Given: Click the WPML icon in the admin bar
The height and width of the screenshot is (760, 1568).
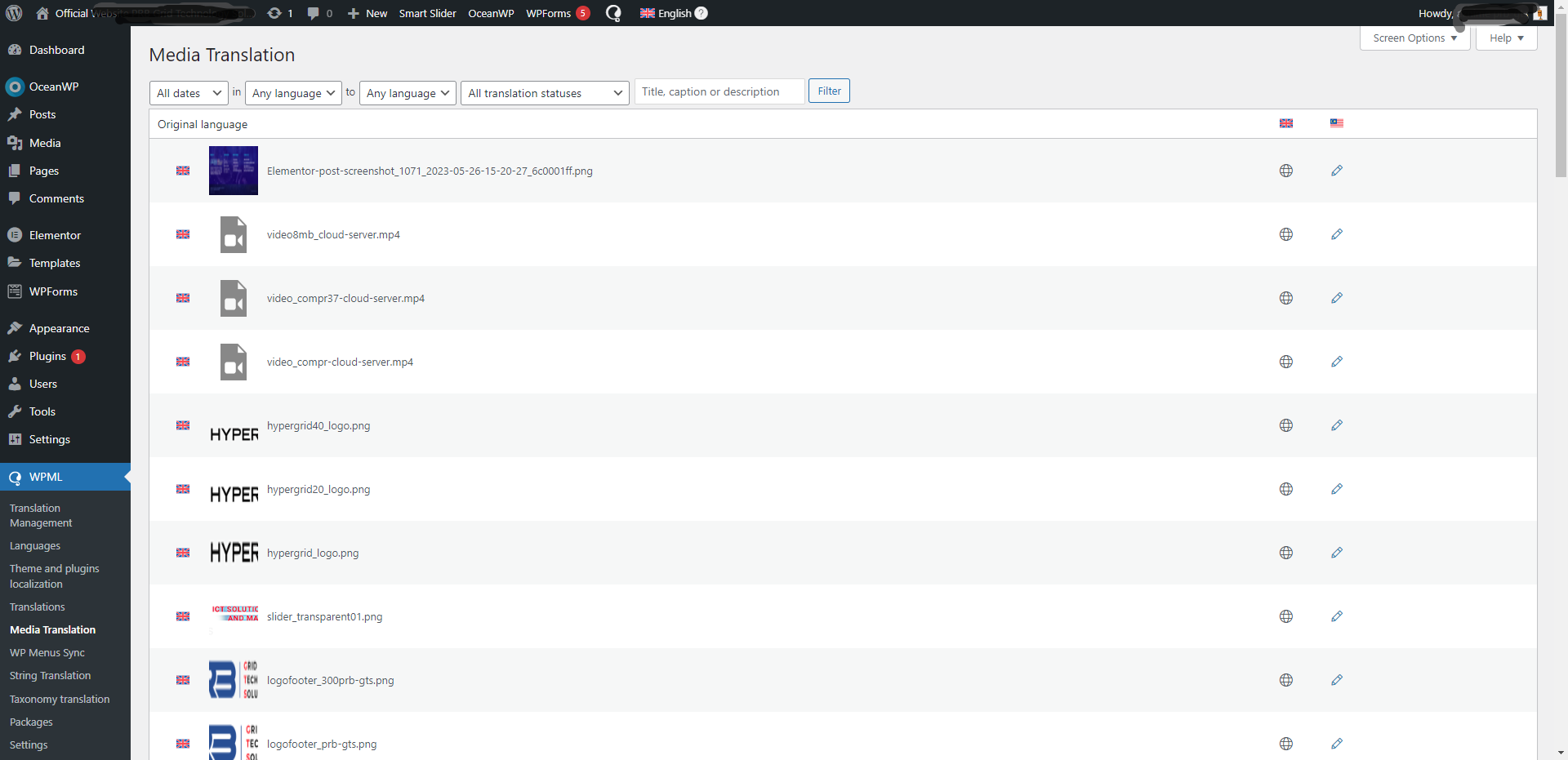Looking at the screenshot, I should click(x=613, y=13).
